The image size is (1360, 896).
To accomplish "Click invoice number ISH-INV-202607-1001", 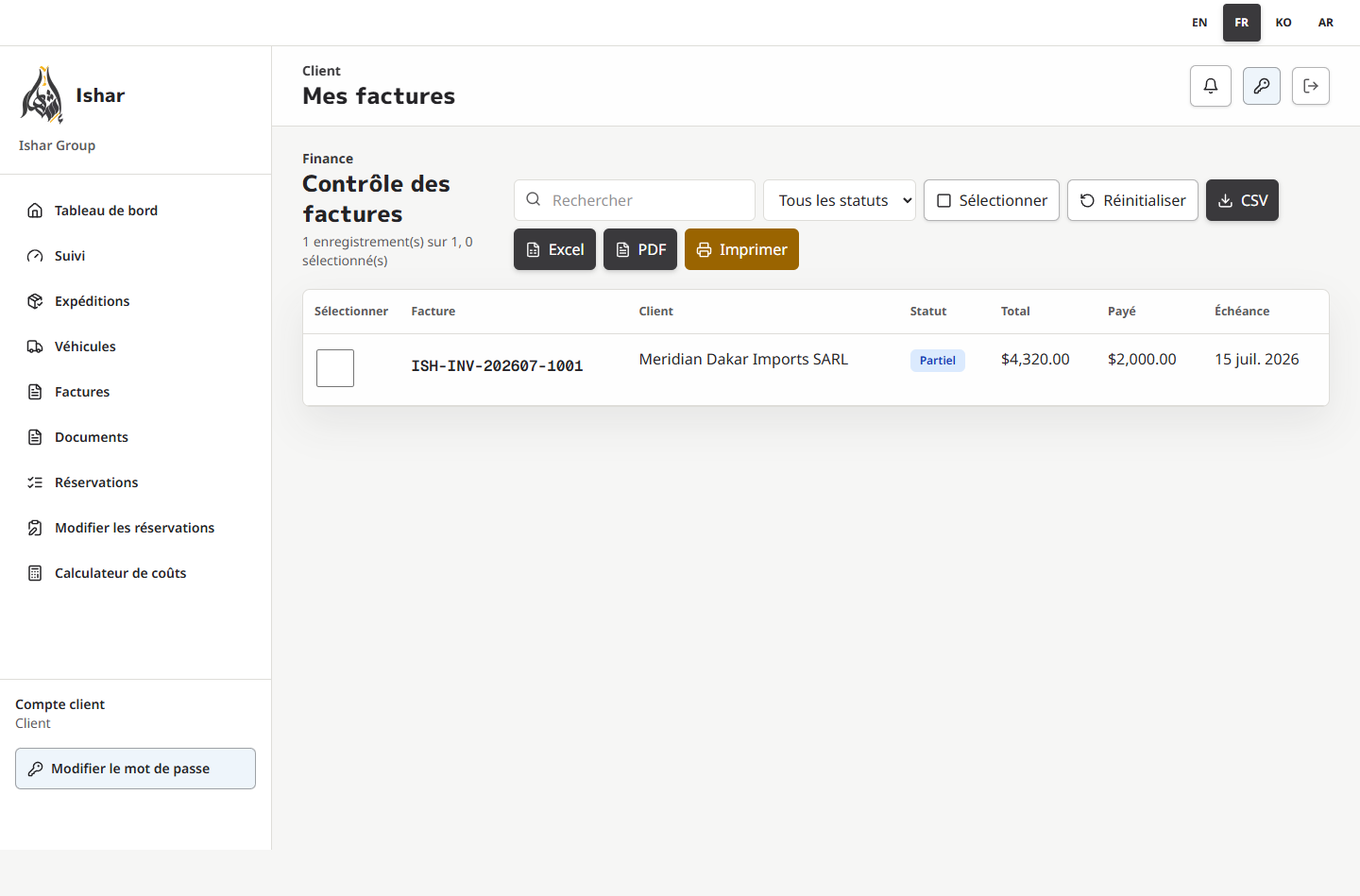I will [497, 366].
